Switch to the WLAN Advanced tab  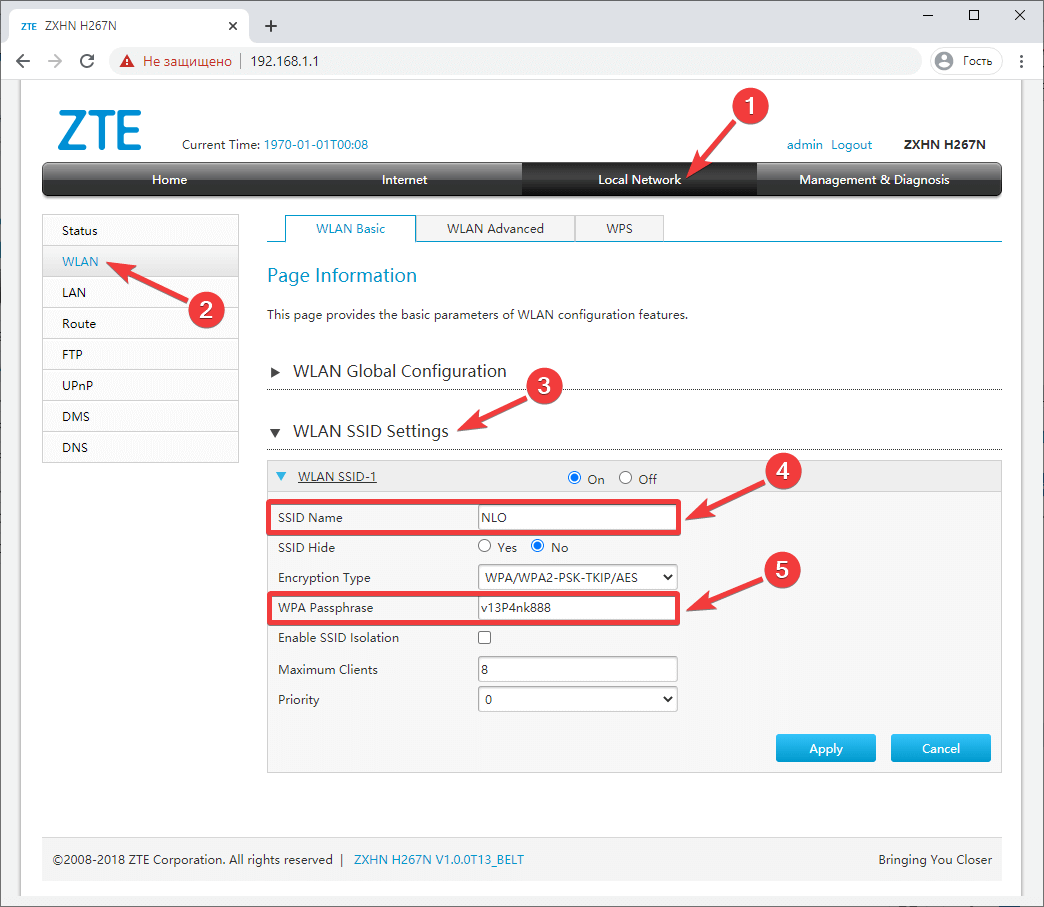(x=495, y=228)
